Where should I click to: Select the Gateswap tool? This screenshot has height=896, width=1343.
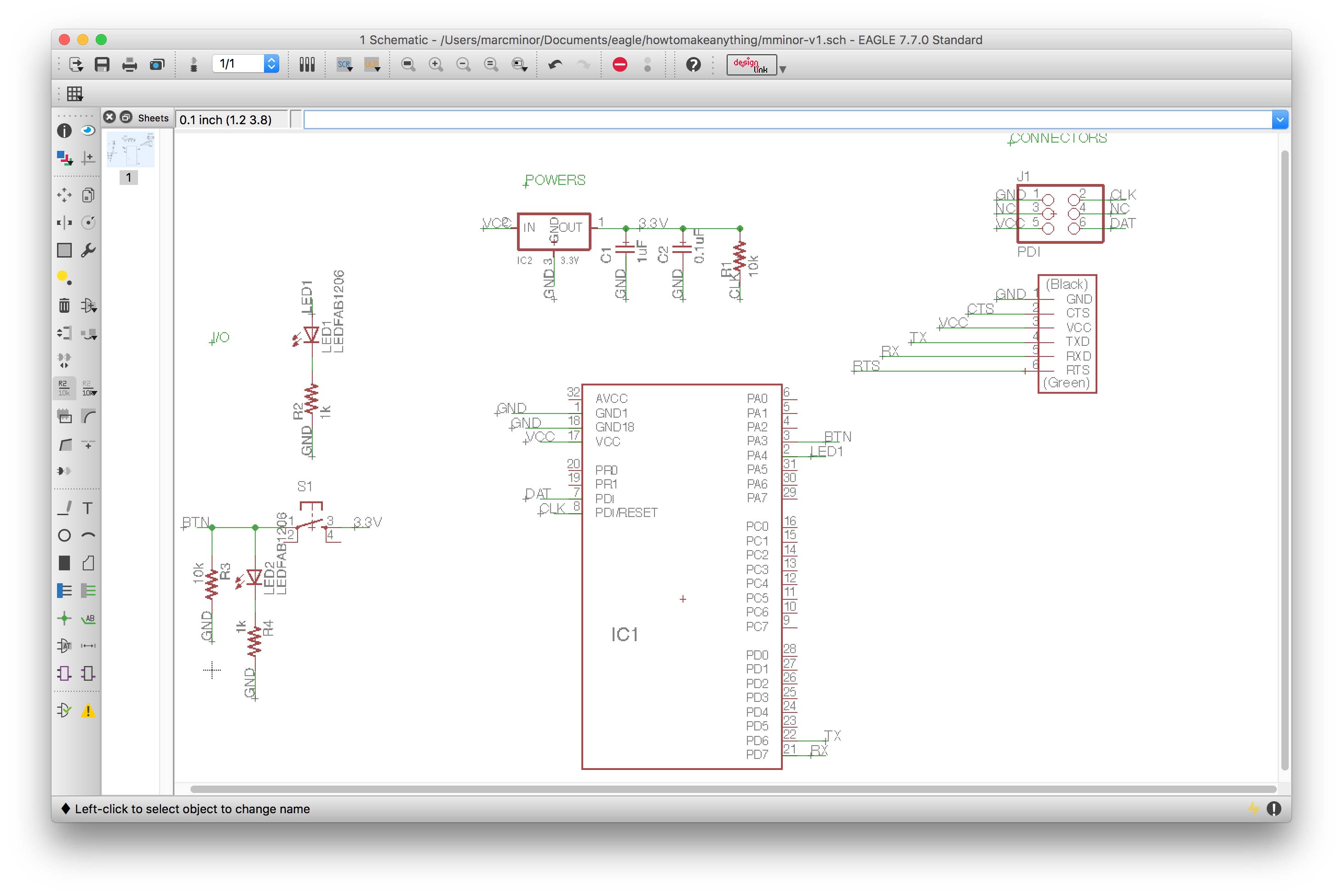pos(64,361)
